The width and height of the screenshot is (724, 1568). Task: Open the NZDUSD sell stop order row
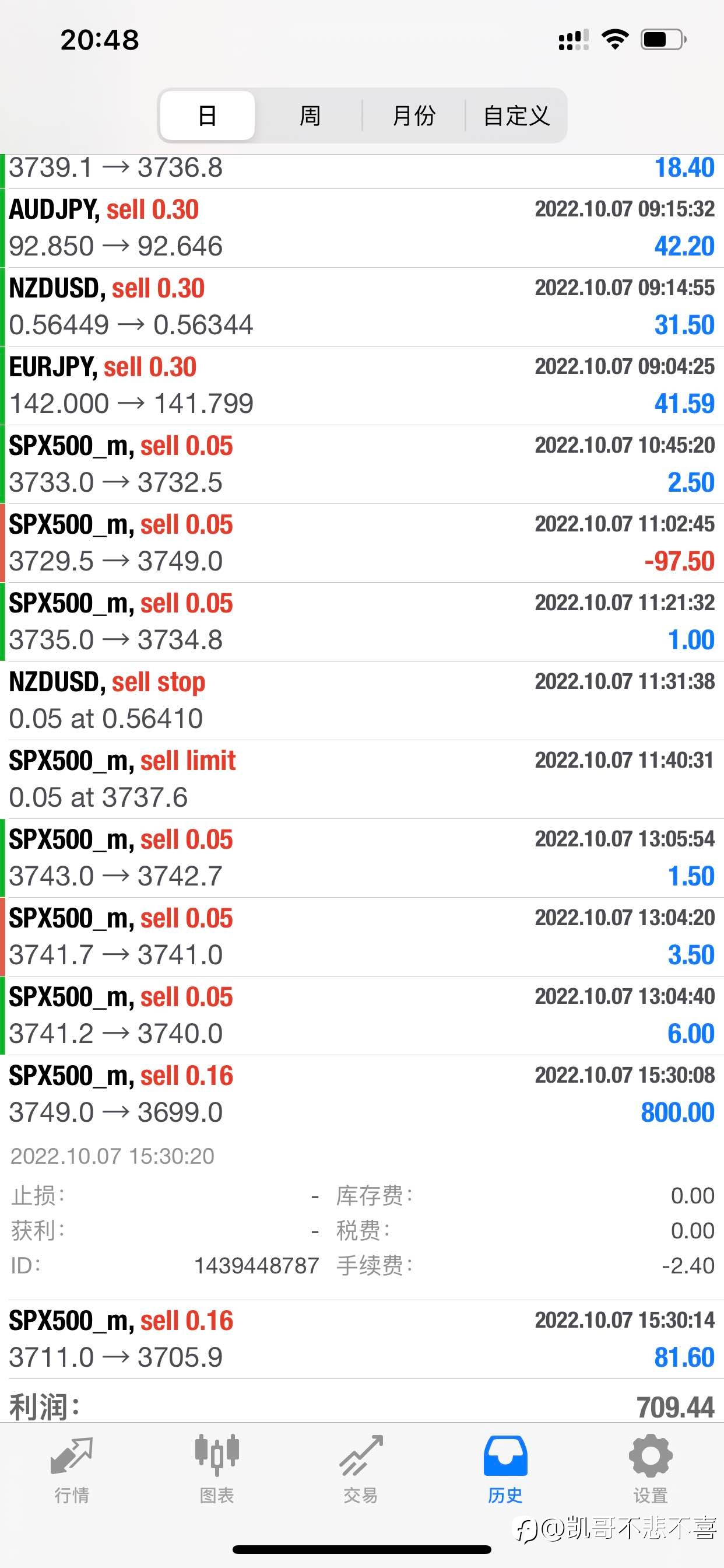362,701
